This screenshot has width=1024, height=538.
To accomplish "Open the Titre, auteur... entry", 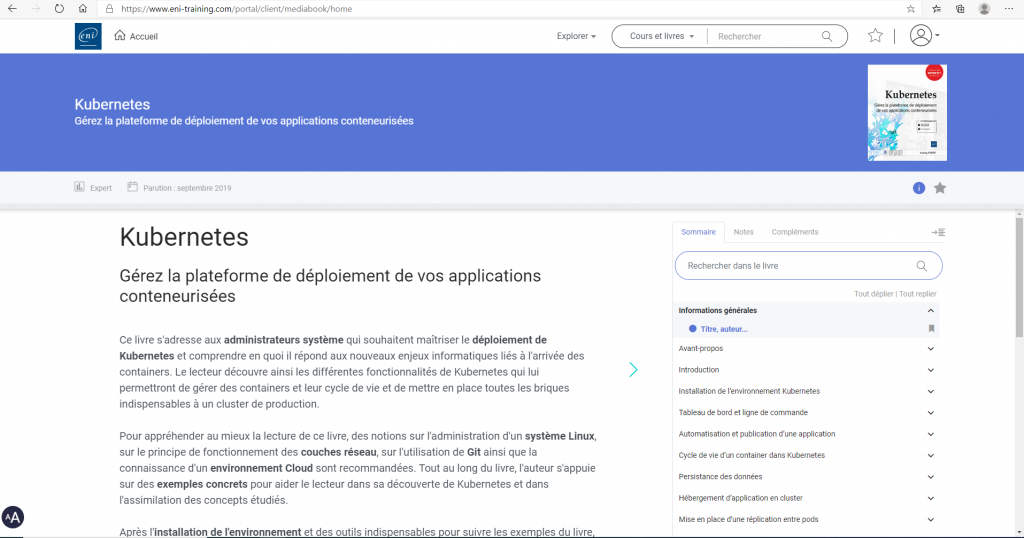I will coord(724,329).
